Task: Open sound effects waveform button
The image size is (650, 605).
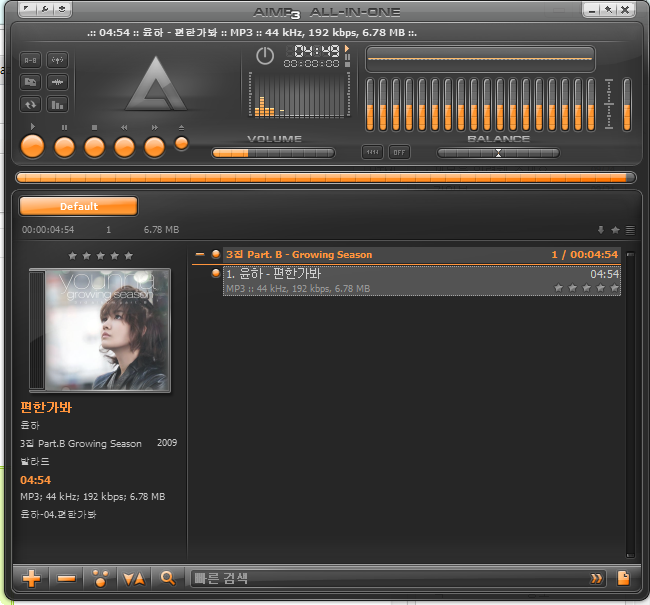Action: (x=57, y=82)
